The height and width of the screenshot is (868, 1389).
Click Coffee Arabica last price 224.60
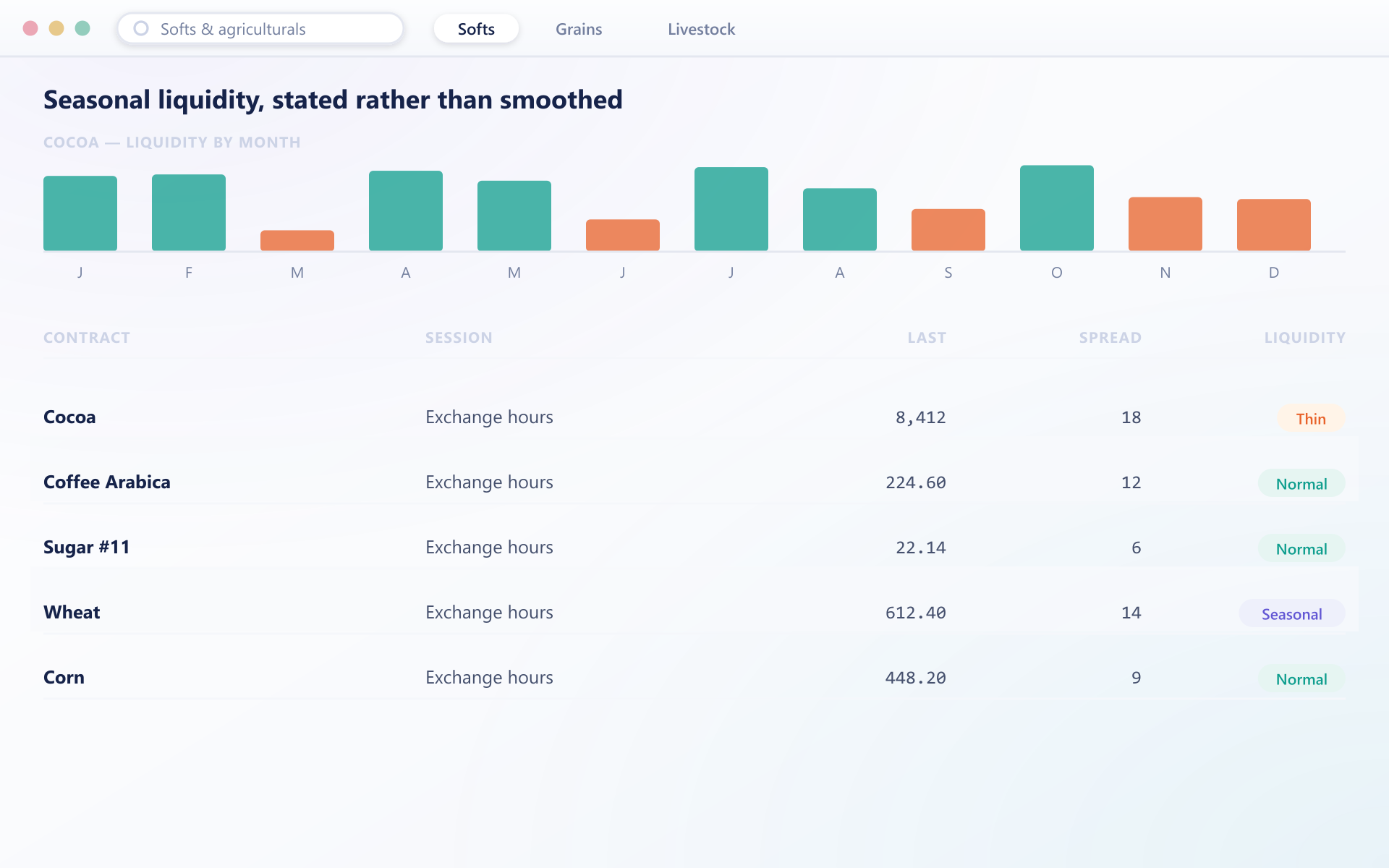click(915, 482)
